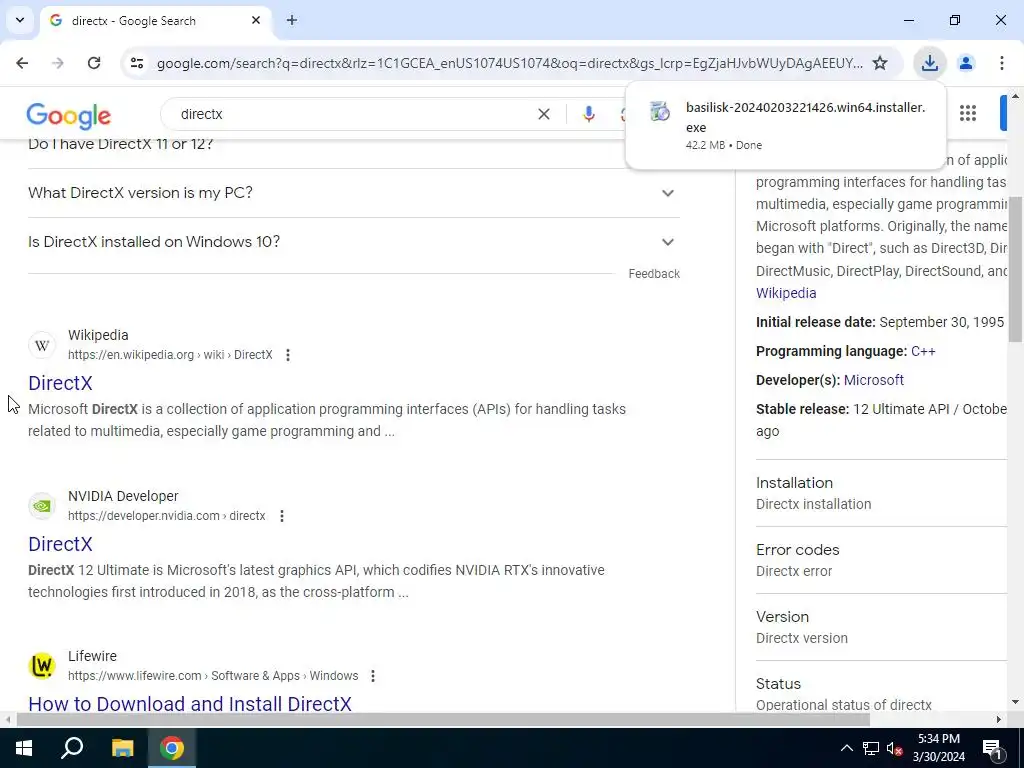The width and height of the screenshot is (1024, 768).
Task: Open site information icon in address bar
Action: tap(136, 63)
